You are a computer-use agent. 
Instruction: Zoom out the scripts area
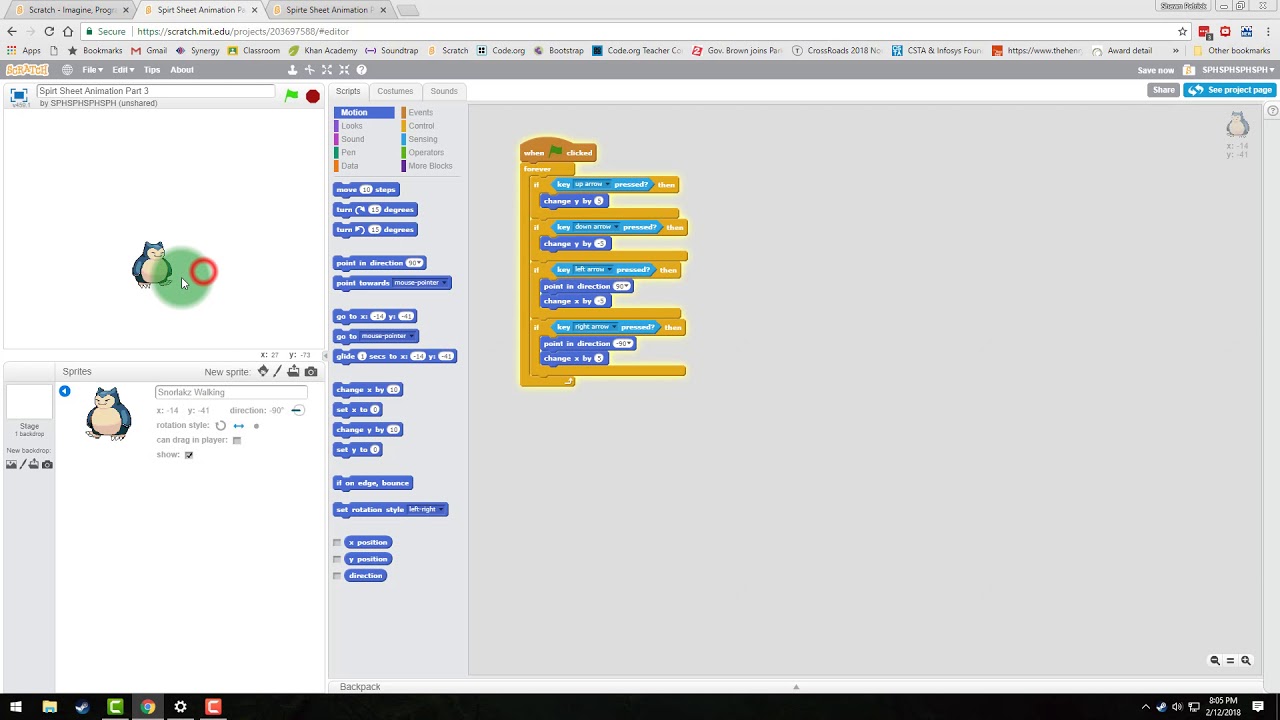[x=1215, y=660]
